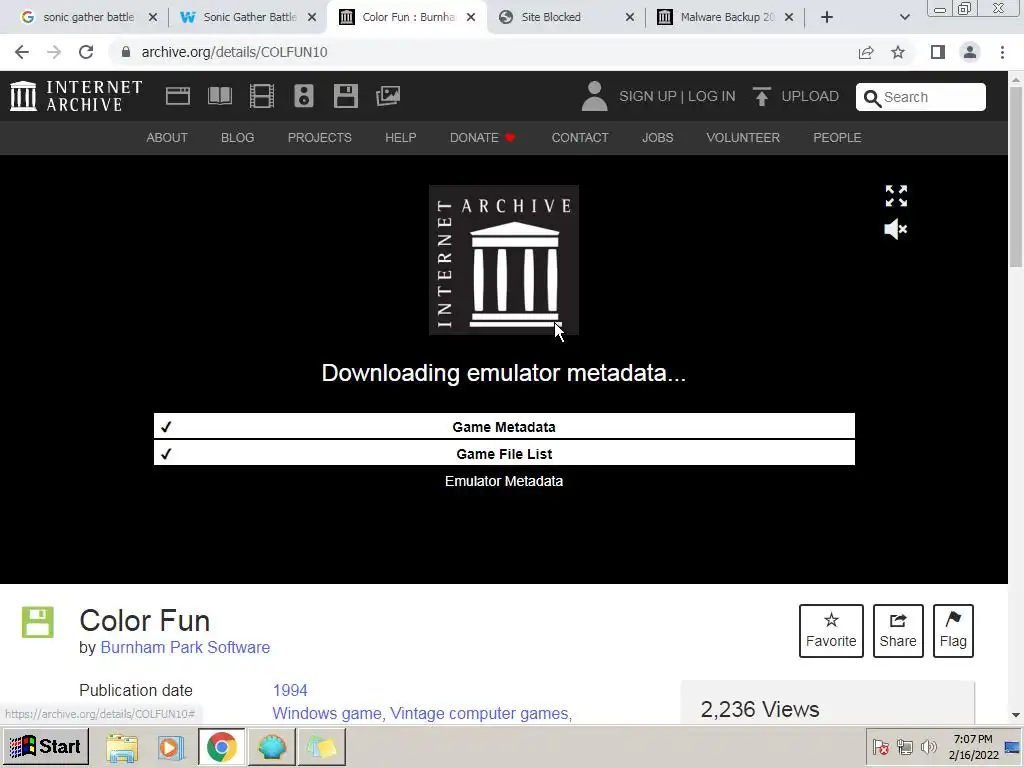
Task: Click the address bar URL
Action: (x=234, y=52)
